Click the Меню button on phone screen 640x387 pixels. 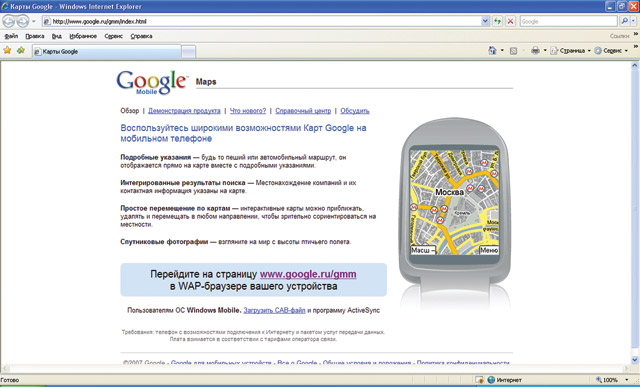pos(489,250)
